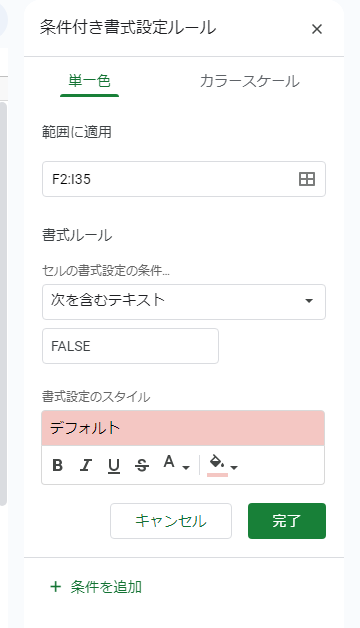Expand the arrow beside the text color A
360x628 pixels.
click(186, 467)
